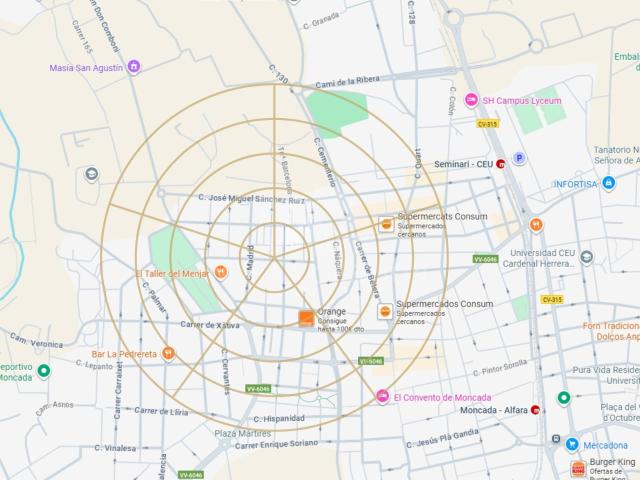Click the C. Lepanto street label
The image size is (640, 480).
[94, 365]
